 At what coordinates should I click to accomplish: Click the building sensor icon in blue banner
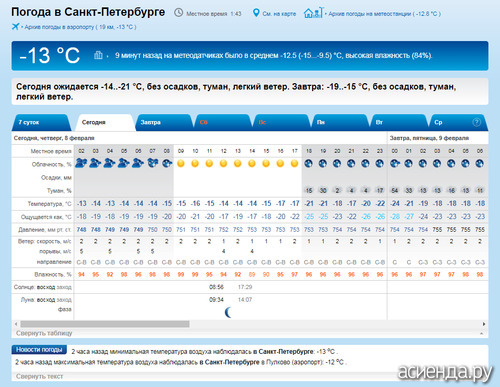pyautogui.click(x=98, y=55)
